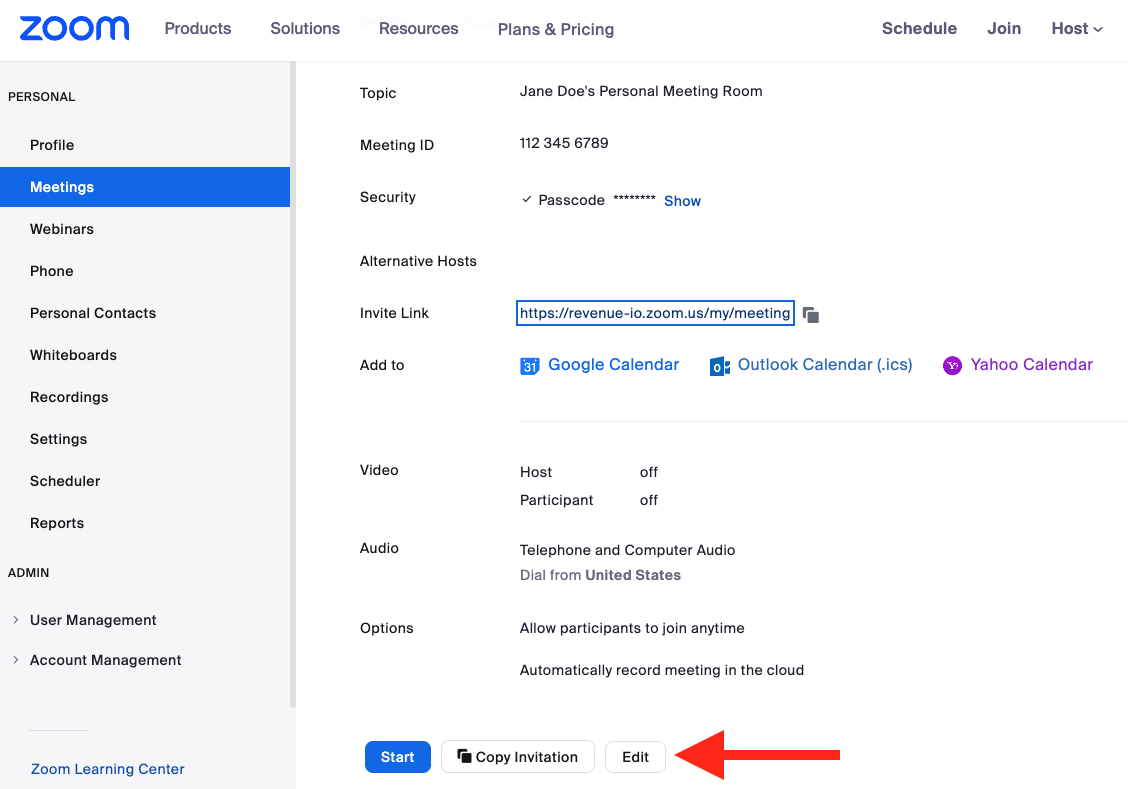This screenshot has height=789, width=1128.
Task: Click the Yahoo Calendar icon
Action: [x=952, y=366]
